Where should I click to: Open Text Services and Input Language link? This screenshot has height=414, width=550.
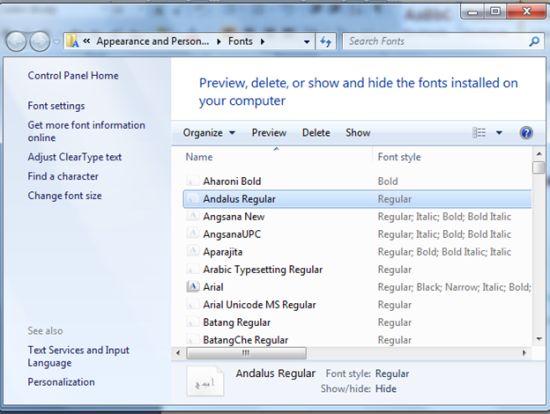tap(79, 356)
